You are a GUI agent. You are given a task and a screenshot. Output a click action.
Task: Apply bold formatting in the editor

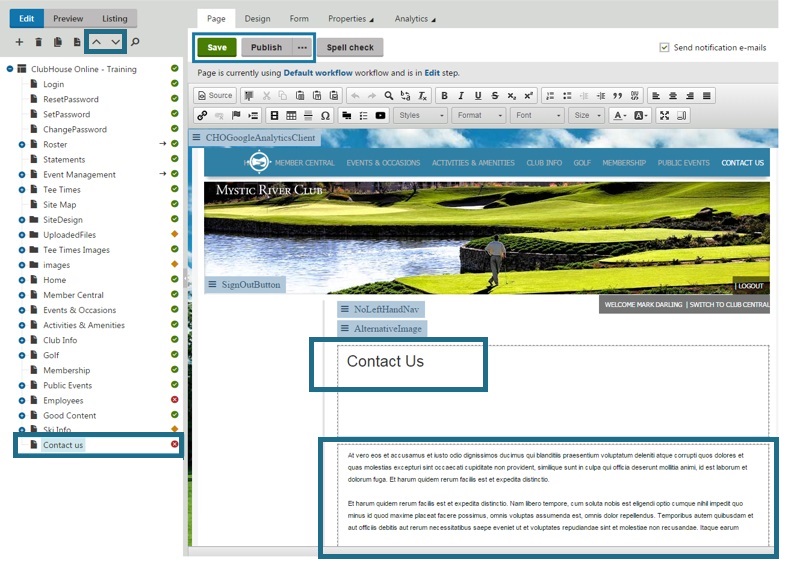click(443, 96)
